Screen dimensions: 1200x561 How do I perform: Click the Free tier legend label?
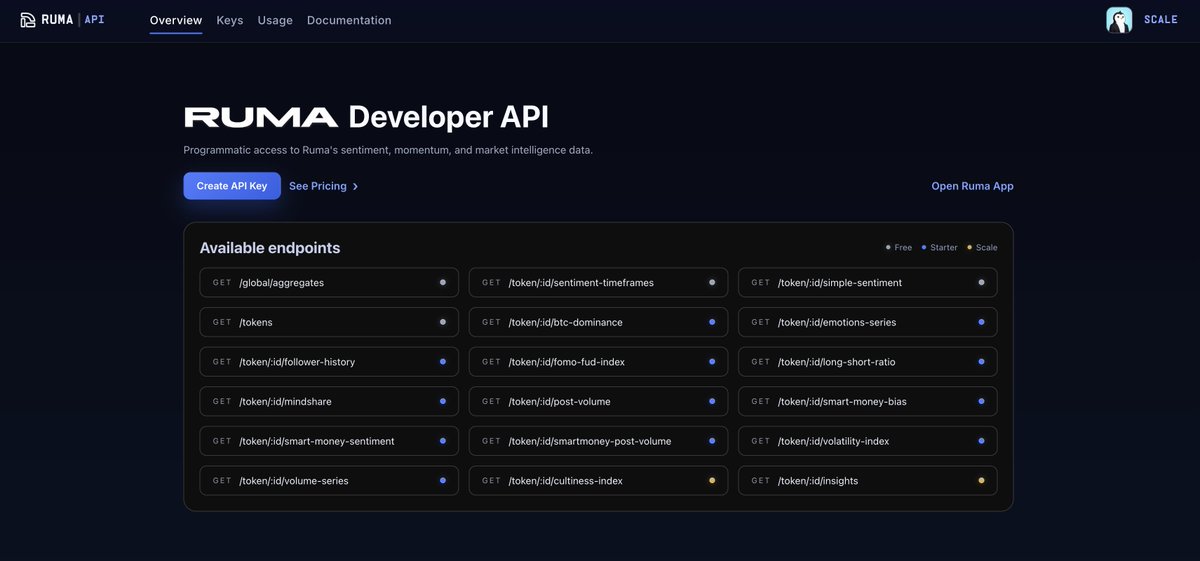903,248
